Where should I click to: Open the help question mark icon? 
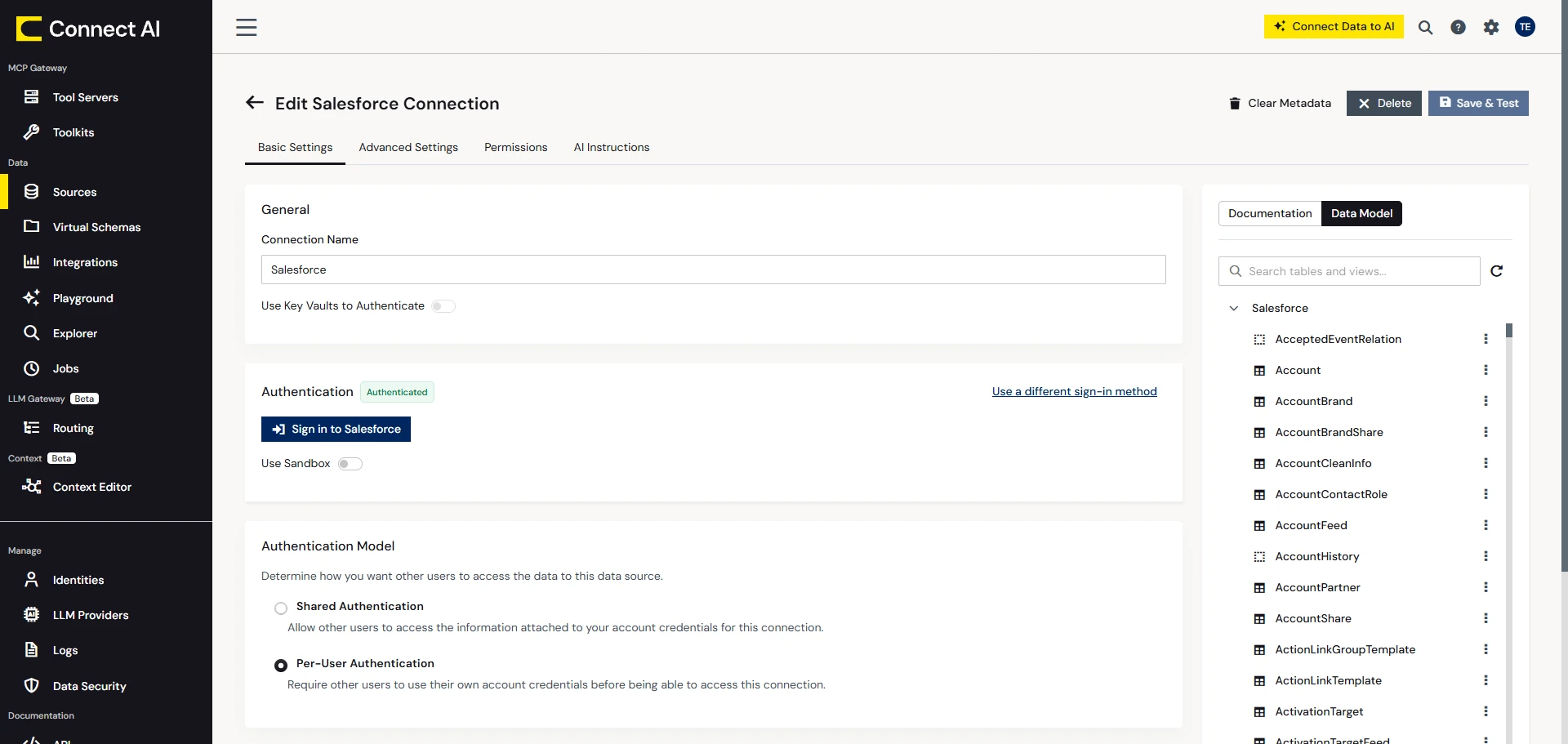tap(1458, 27)
